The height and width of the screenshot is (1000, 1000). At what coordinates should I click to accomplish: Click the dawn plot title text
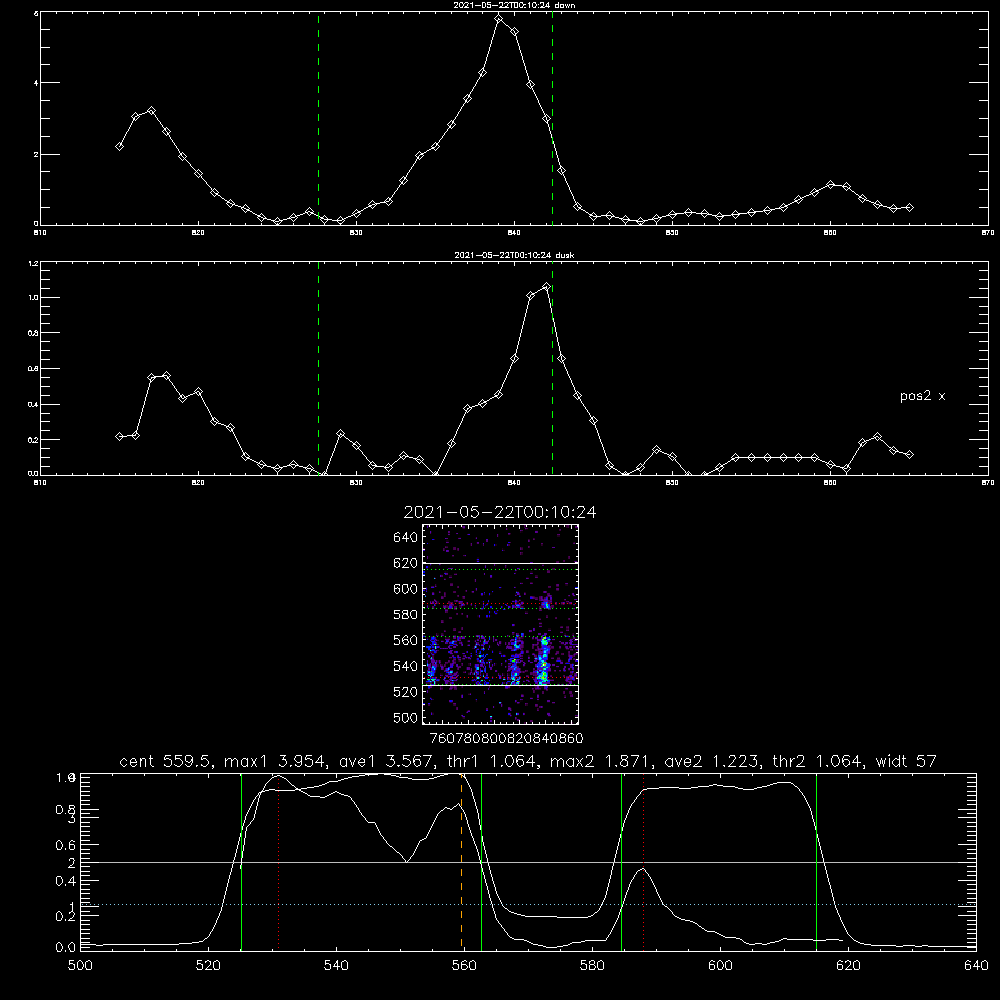coord(514,5)
